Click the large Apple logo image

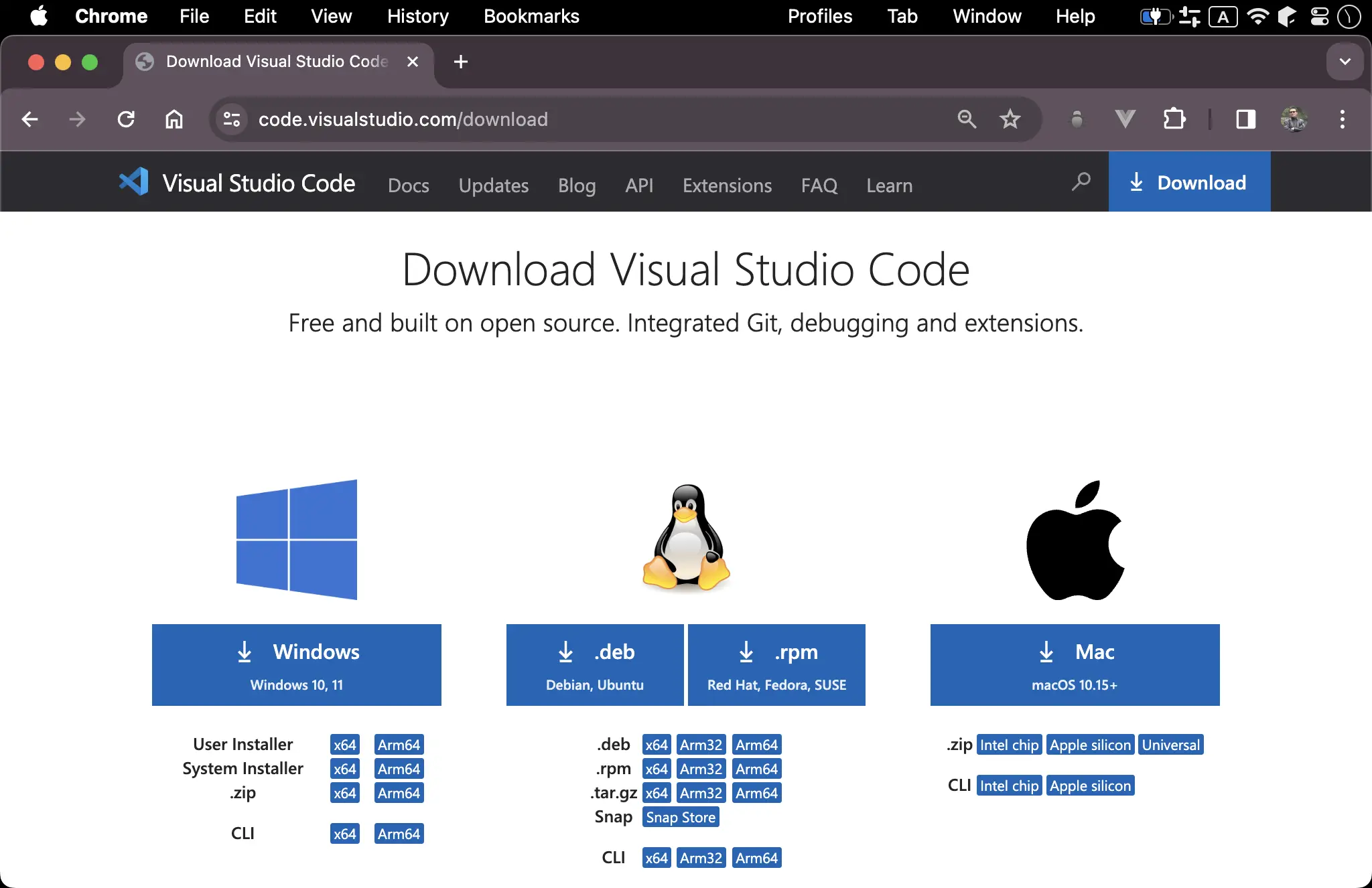coord(1075,540)
